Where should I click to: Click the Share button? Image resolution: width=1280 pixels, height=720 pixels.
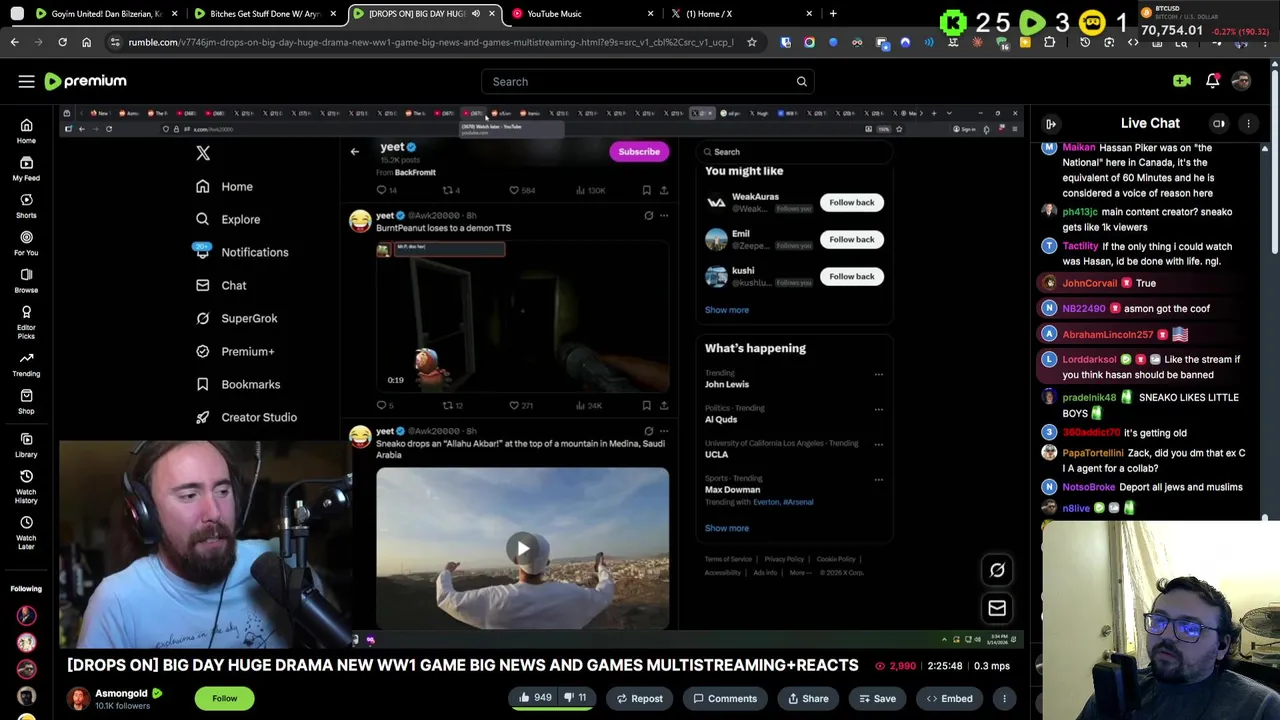[808, 698]
